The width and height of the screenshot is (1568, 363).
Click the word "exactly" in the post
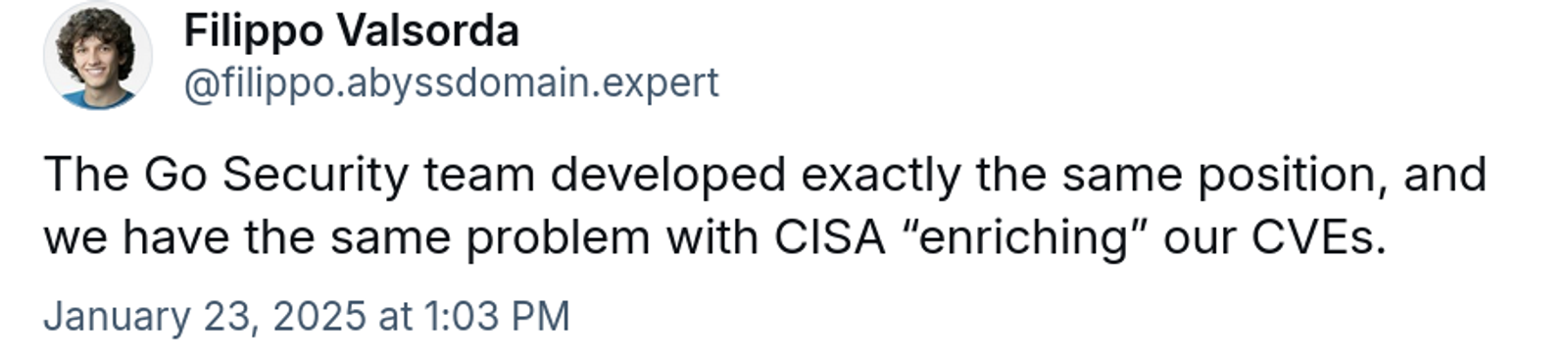coord(881,177)
